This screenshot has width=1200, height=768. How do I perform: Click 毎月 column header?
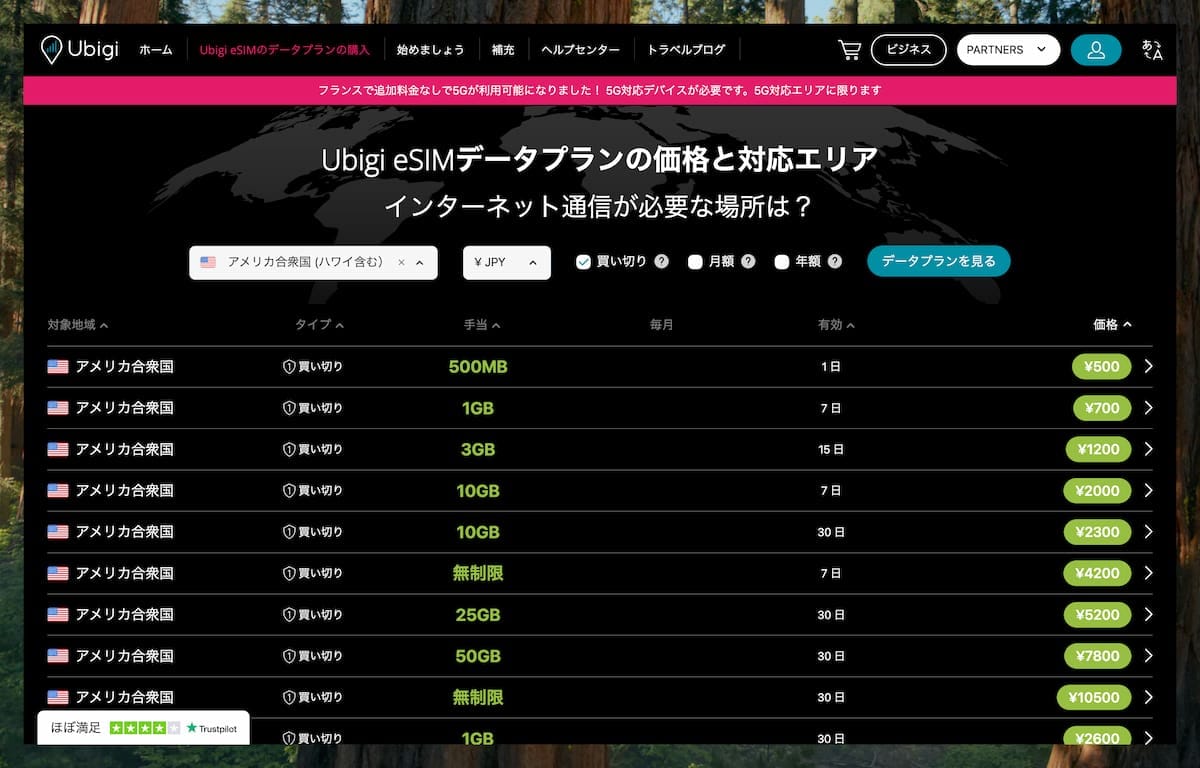tap(661, 325)
